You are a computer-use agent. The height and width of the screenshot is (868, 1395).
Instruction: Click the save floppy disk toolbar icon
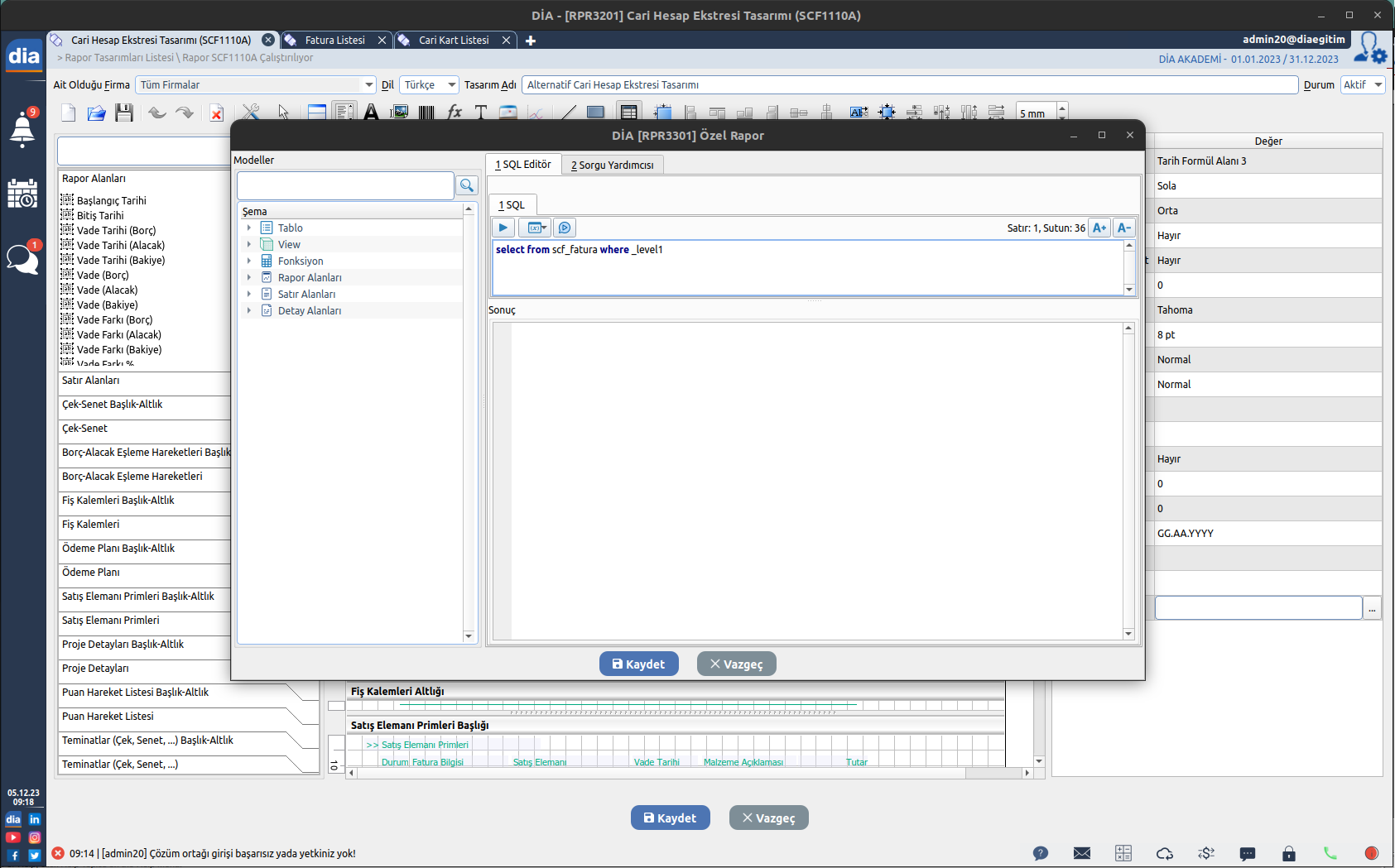click(124, 113)
